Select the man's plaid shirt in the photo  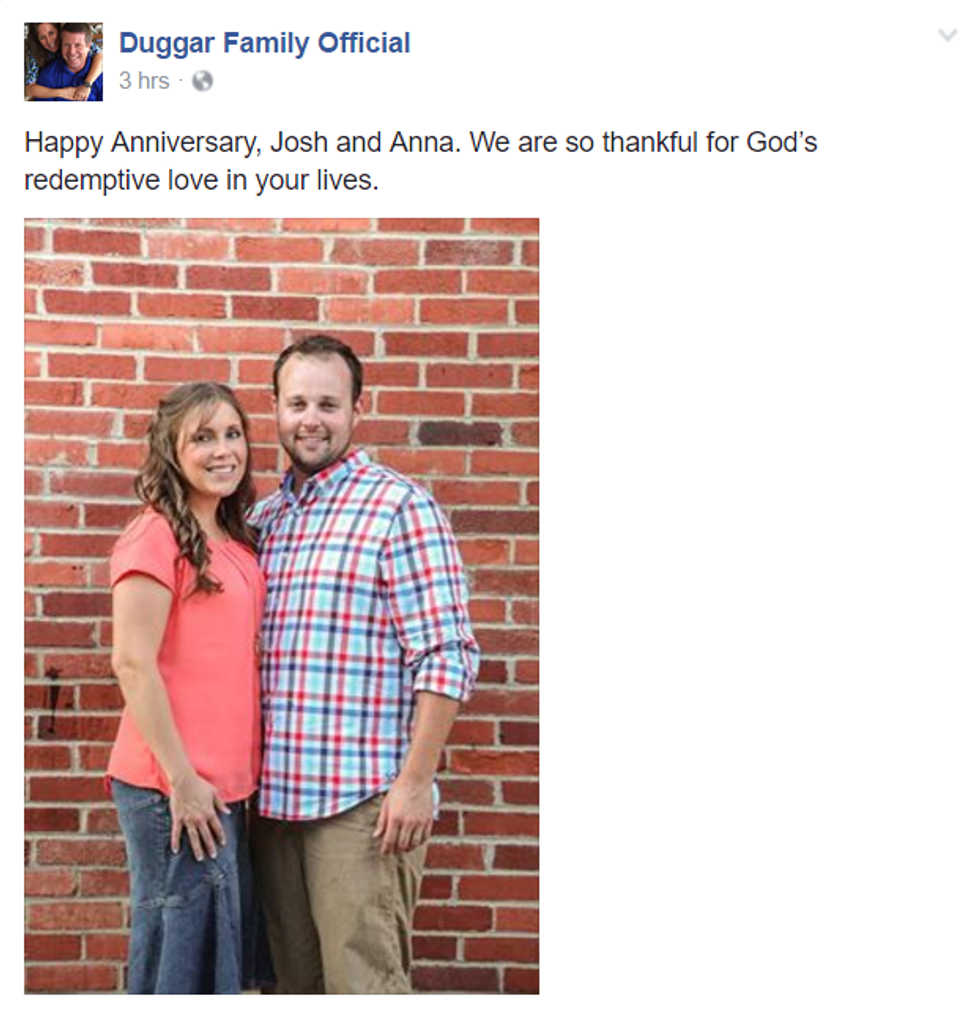(x=364, y=634)
